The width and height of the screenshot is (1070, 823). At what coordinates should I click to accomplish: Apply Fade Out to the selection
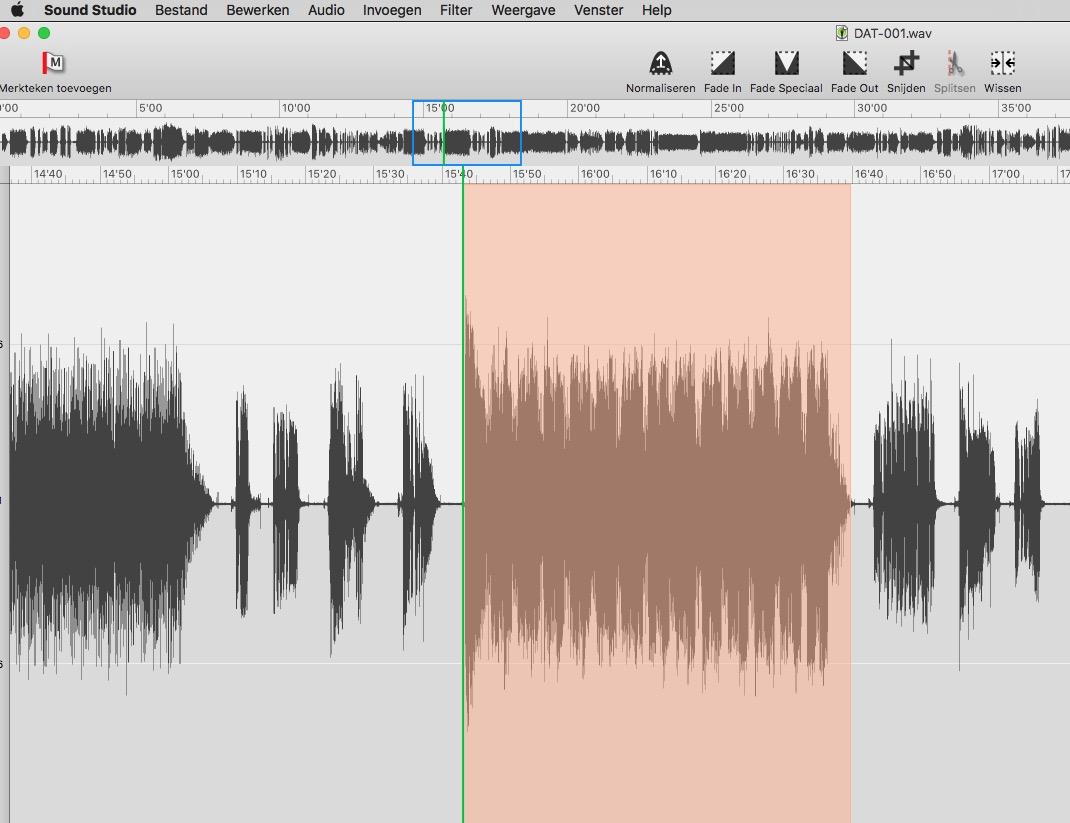point(854,64)
